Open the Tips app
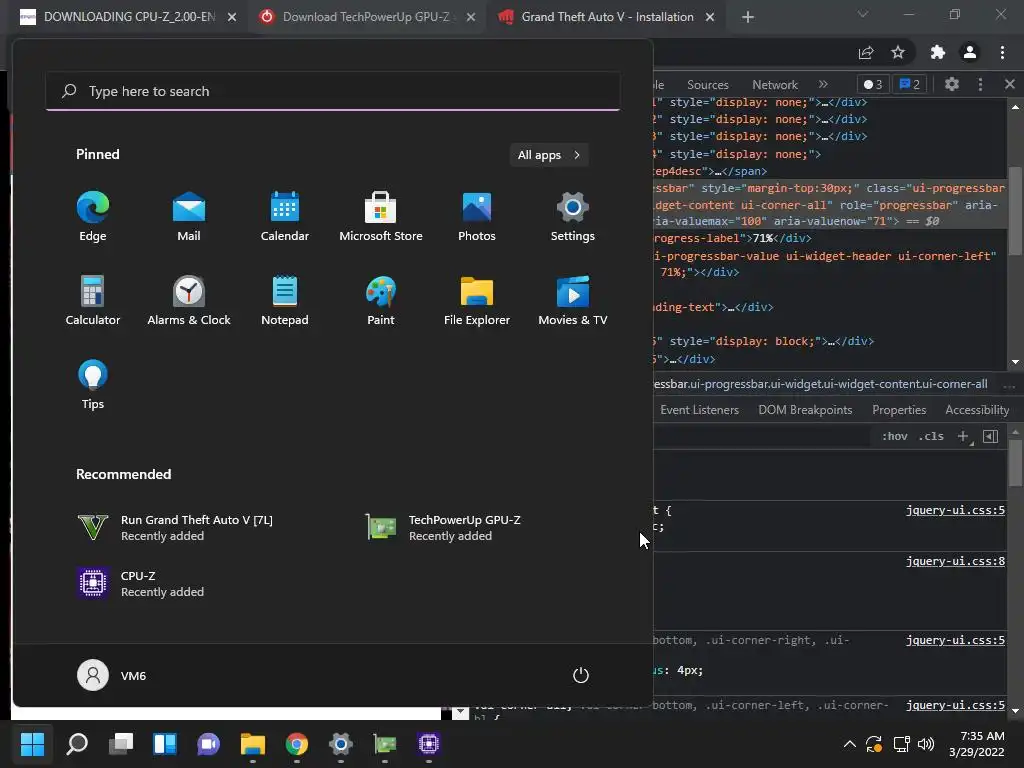This screenshot has height=768, width=1024. (93, 384)
